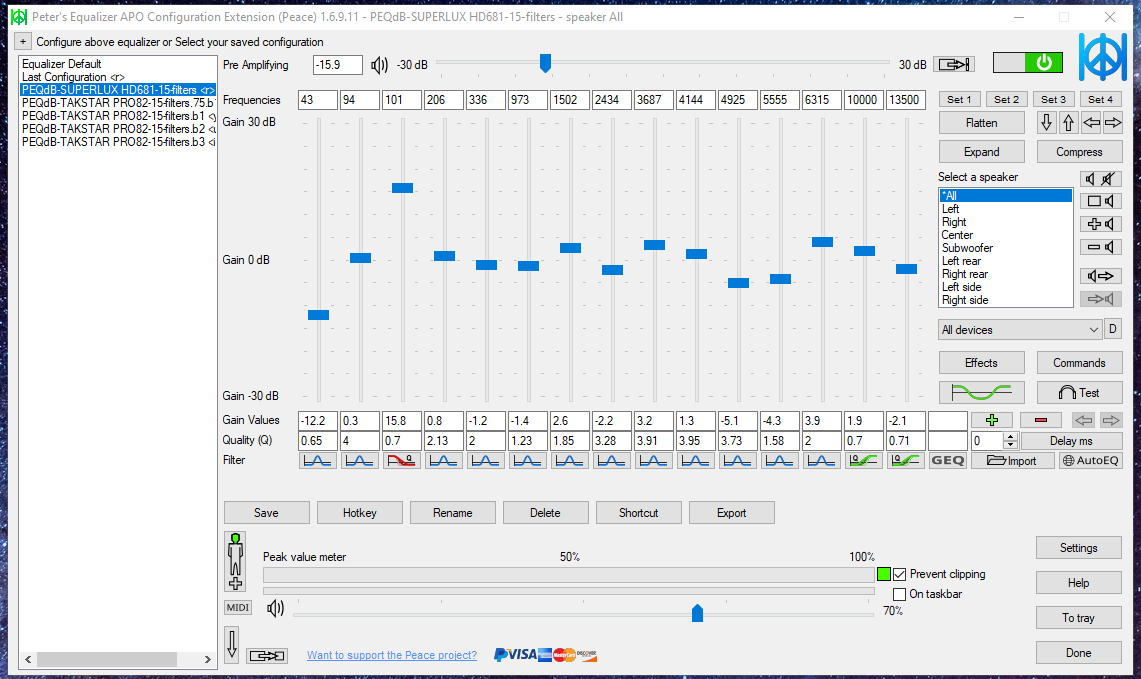1141x679 pixels.
Task: Click the shift frequencies left arrow
Action: tap(1091, 122)
